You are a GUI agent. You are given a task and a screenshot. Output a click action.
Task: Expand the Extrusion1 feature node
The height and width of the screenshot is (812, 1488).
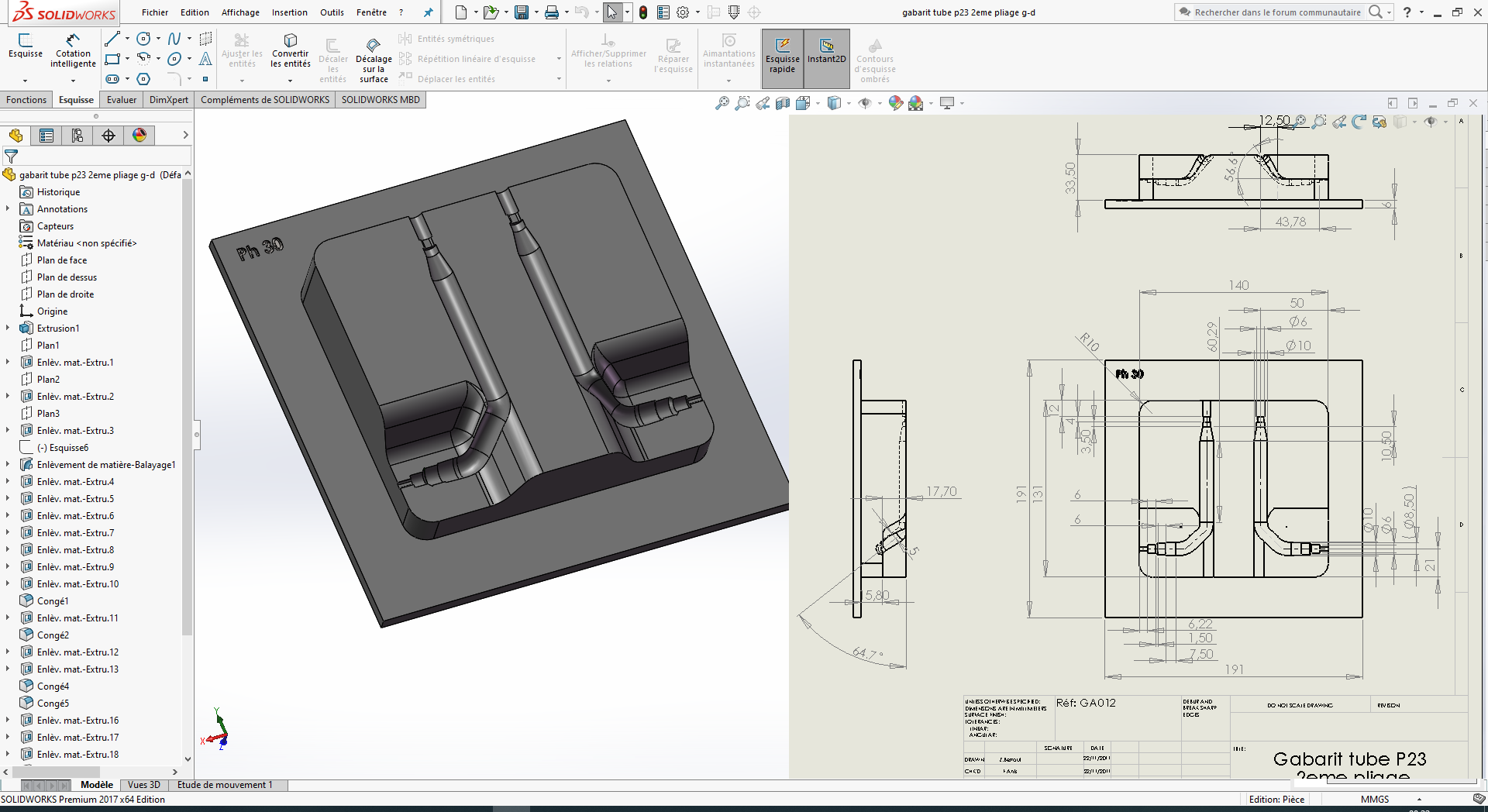(8, 329)
